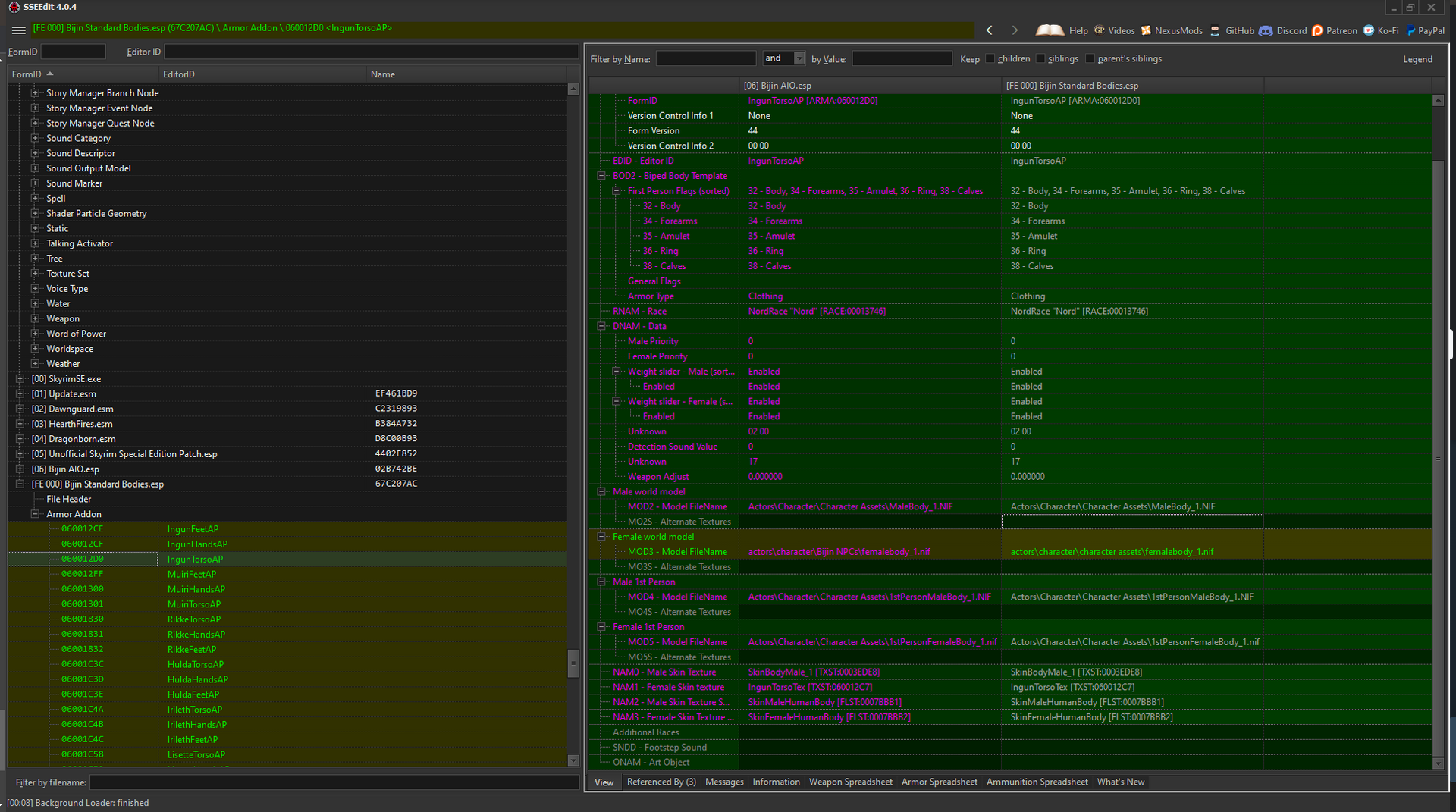This screenshot has width=1456, height=812.
Task: Open the Videos link icon
Action: [x=1099, y=30]
